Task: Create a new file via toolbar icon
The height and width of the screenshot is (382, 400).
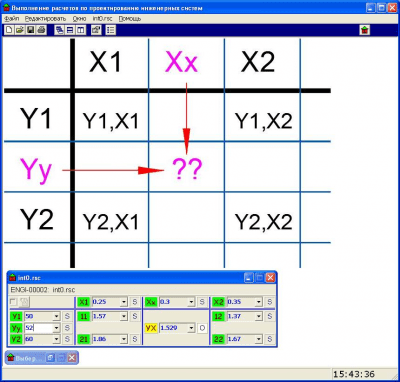Action: pyautogui.click(x=9, y=30)
